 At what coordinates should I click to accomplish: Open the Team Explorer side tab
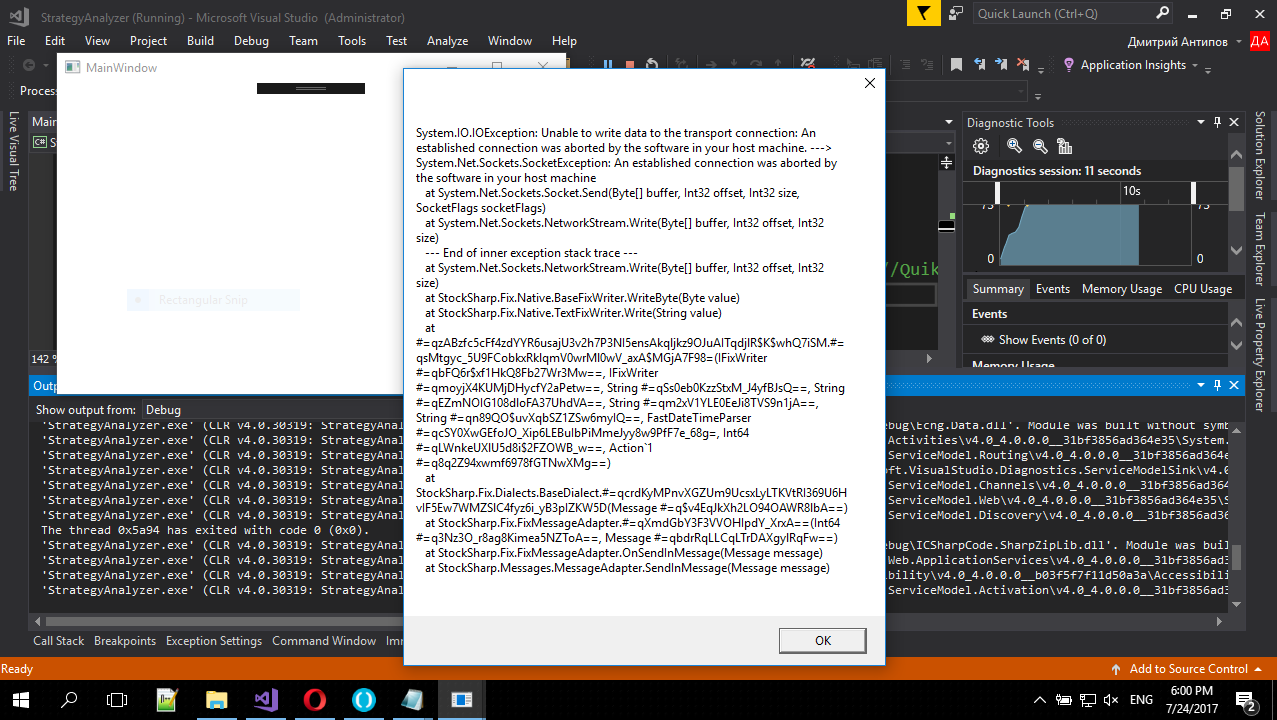(1260, 248)
